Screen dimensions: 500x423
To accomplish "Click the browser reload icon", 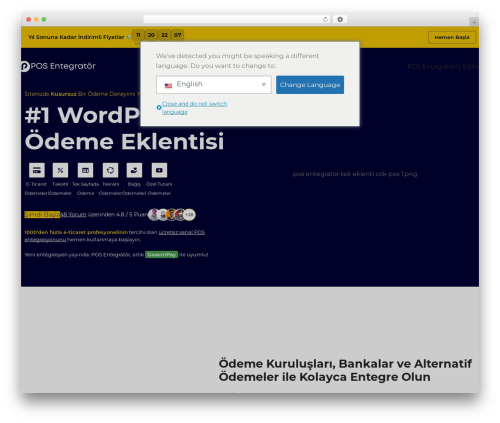I will [325, 20].
